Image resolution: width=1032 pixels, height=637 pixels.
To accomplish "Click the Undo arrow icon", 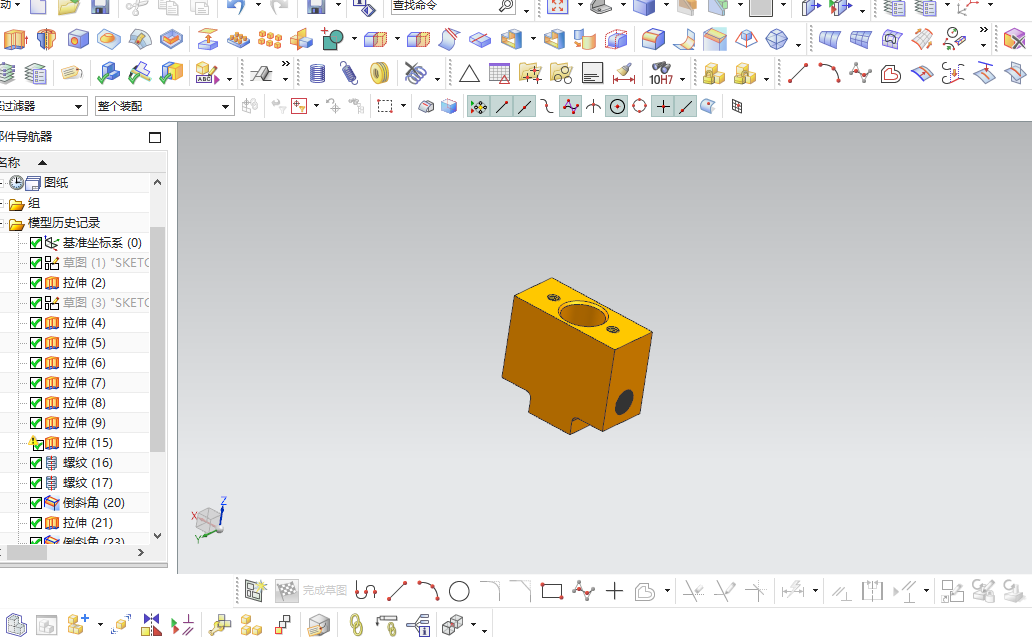I will click(x=236, y=7).
